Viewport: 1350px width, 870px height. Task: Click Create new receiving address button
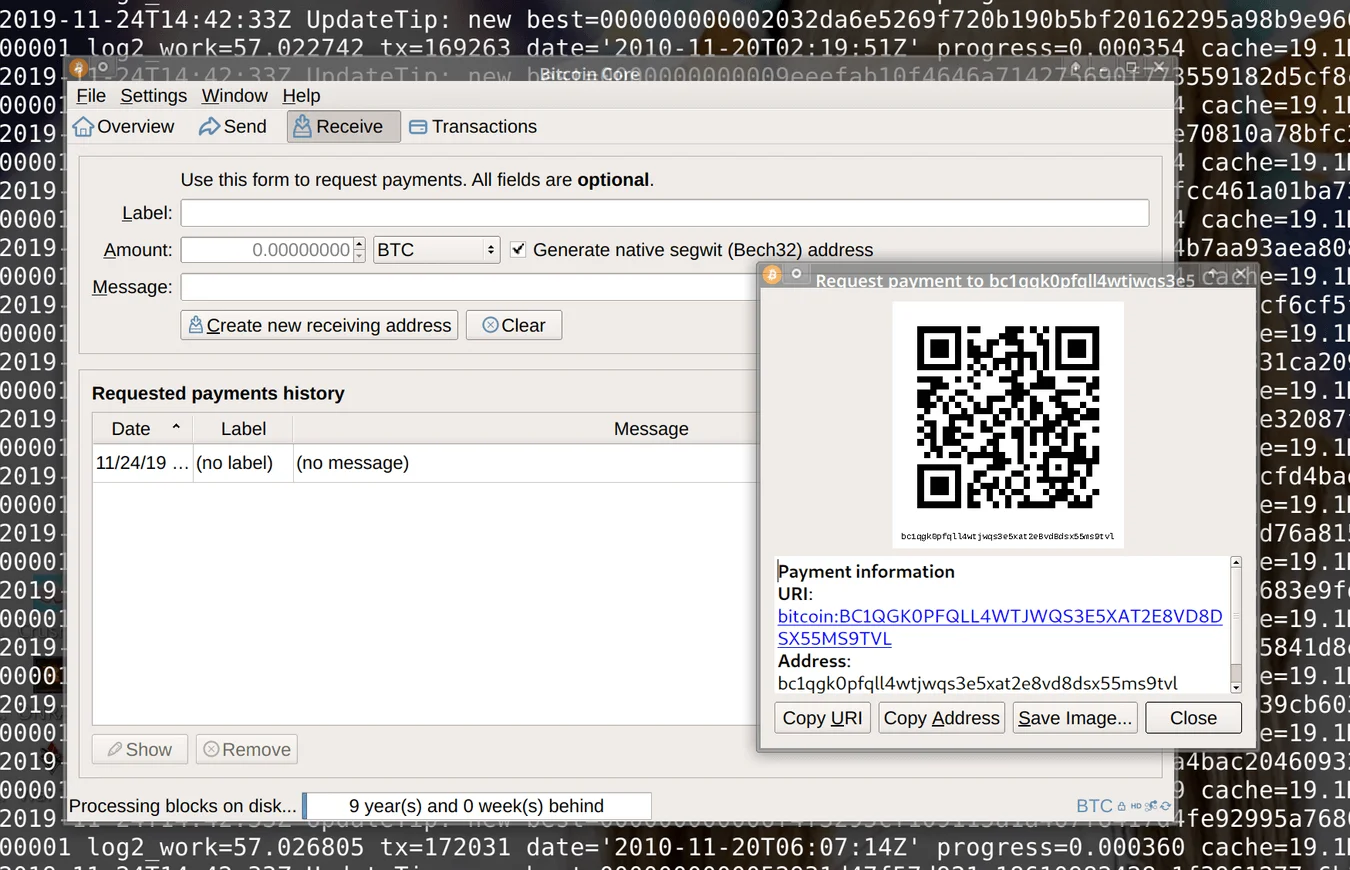(319, 326)
